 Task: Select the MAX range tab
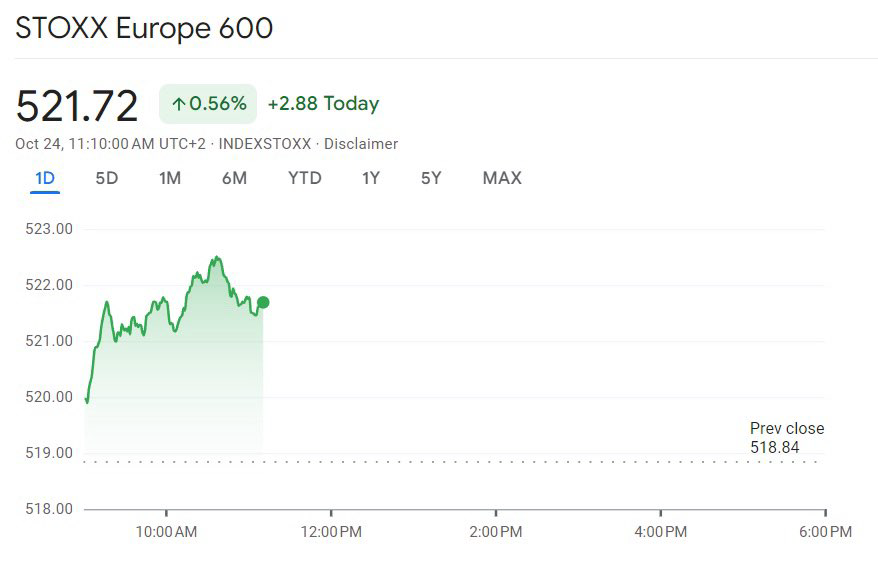pos(502,178)
